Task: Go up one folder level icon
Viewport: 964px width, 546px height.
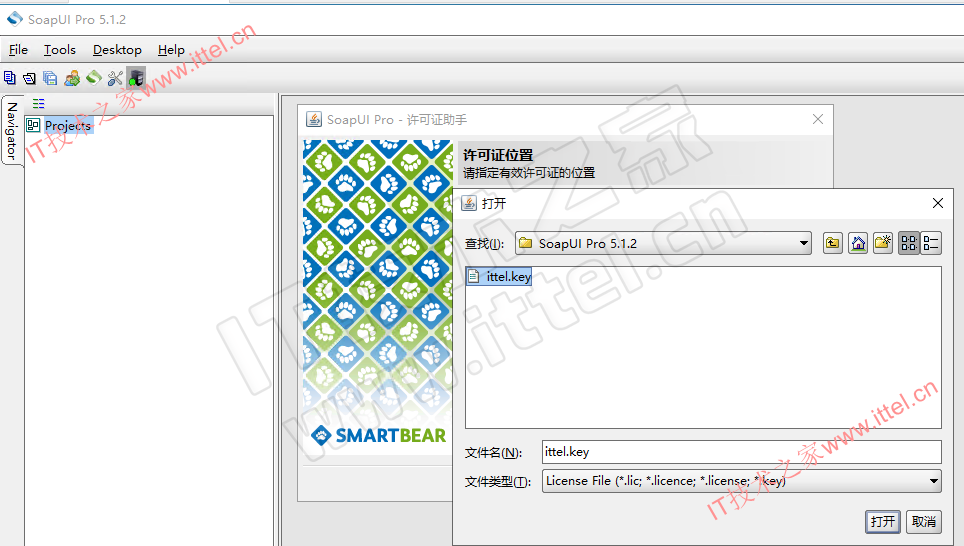Action: 833,243
